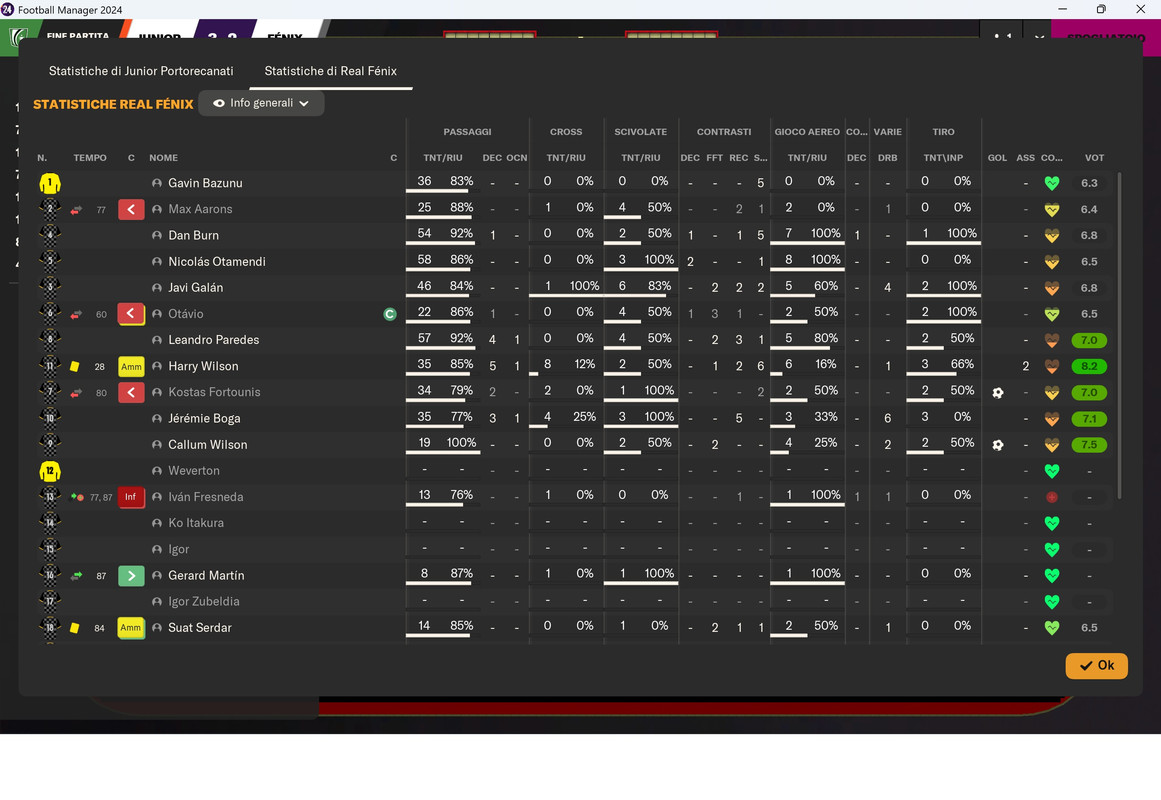Open Harry Wilson's player name link
This screenshot has height=800, width=1161.
pyautogui.click(x=203, y=367)
